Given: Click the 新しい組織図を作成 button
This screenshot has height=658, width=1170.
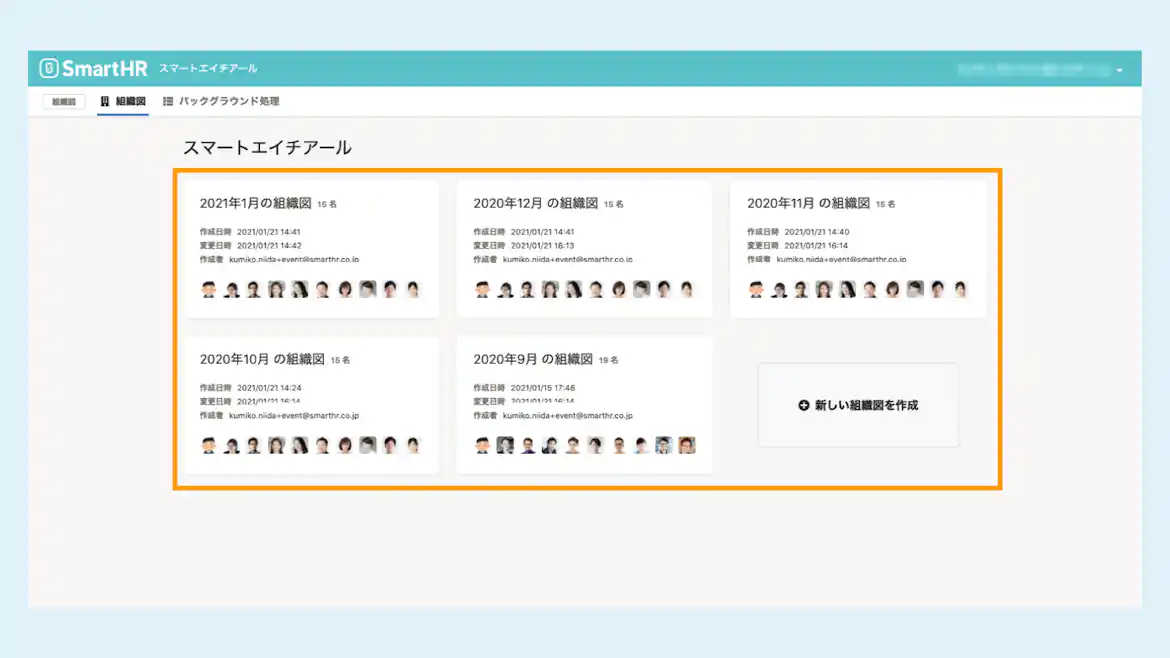Looking at the screenshot, I should [x=858, y=405].
